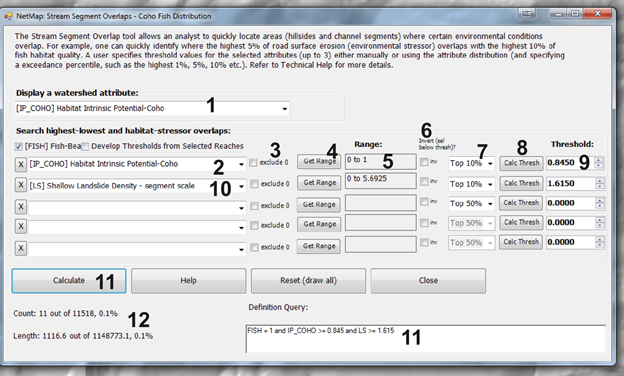Toggle inv checkbox in fifth attribute row
Image resolution: width=624 pixels, height=376 pixels.
[x=424, y=242]
